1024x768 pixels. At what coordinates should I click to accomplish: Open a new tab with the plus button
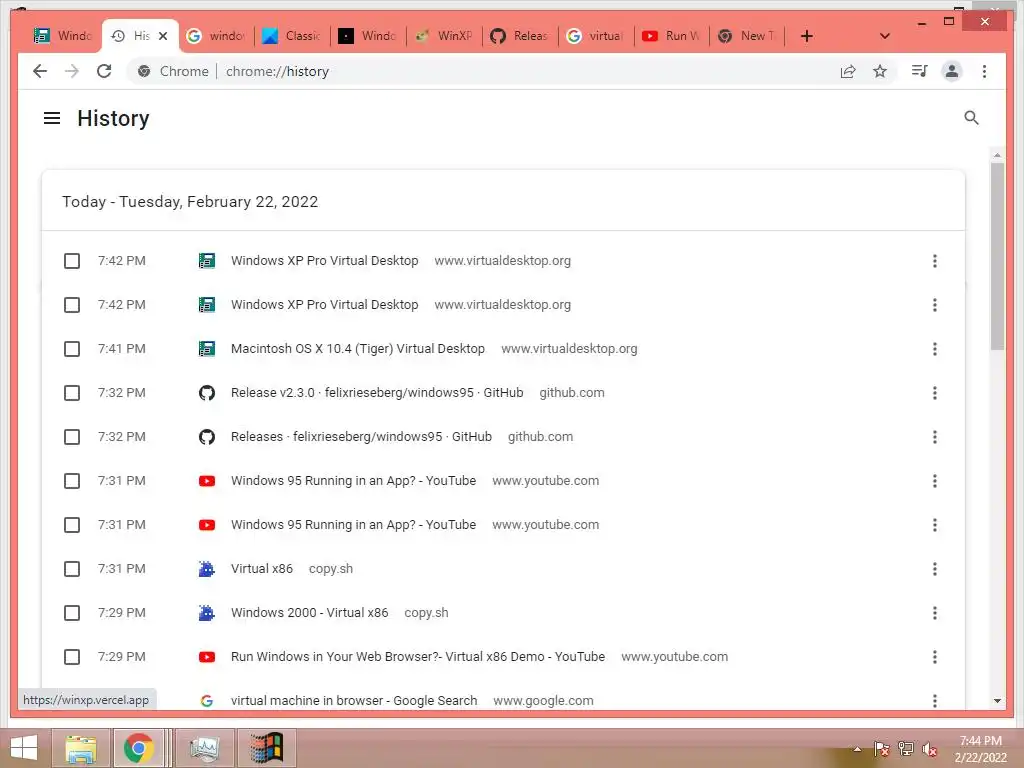pyautogui.click(x=807, y=36)
